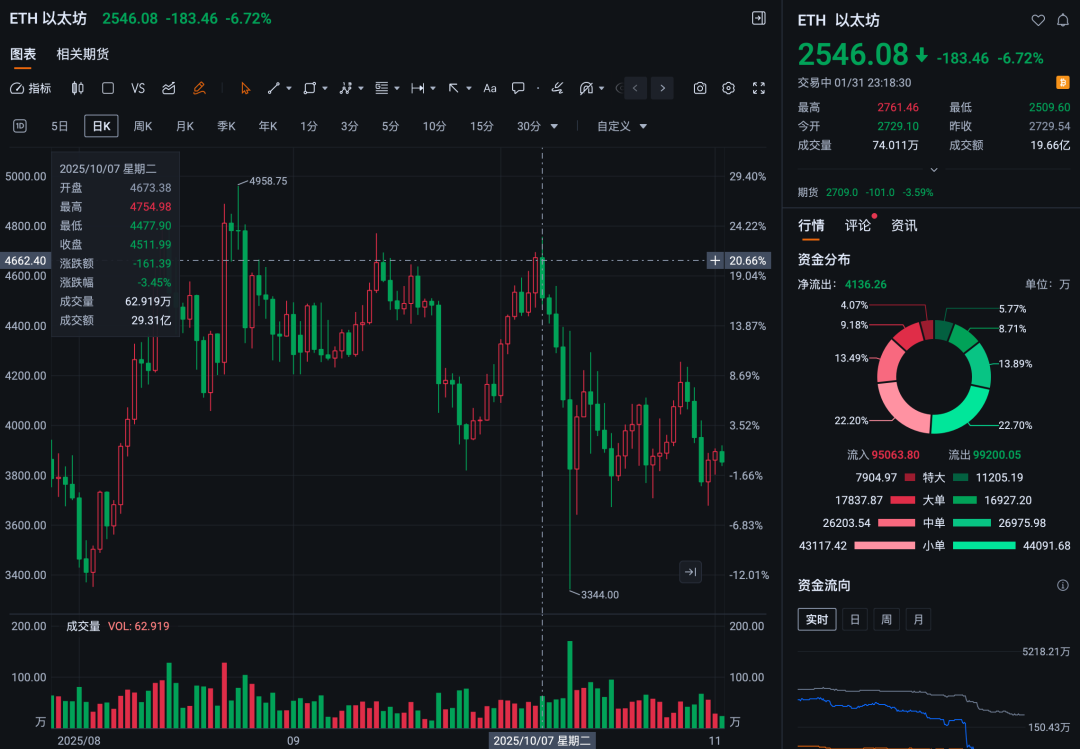Switch to 相关期货 tab
1080x749 pixels.
point(83,54)
